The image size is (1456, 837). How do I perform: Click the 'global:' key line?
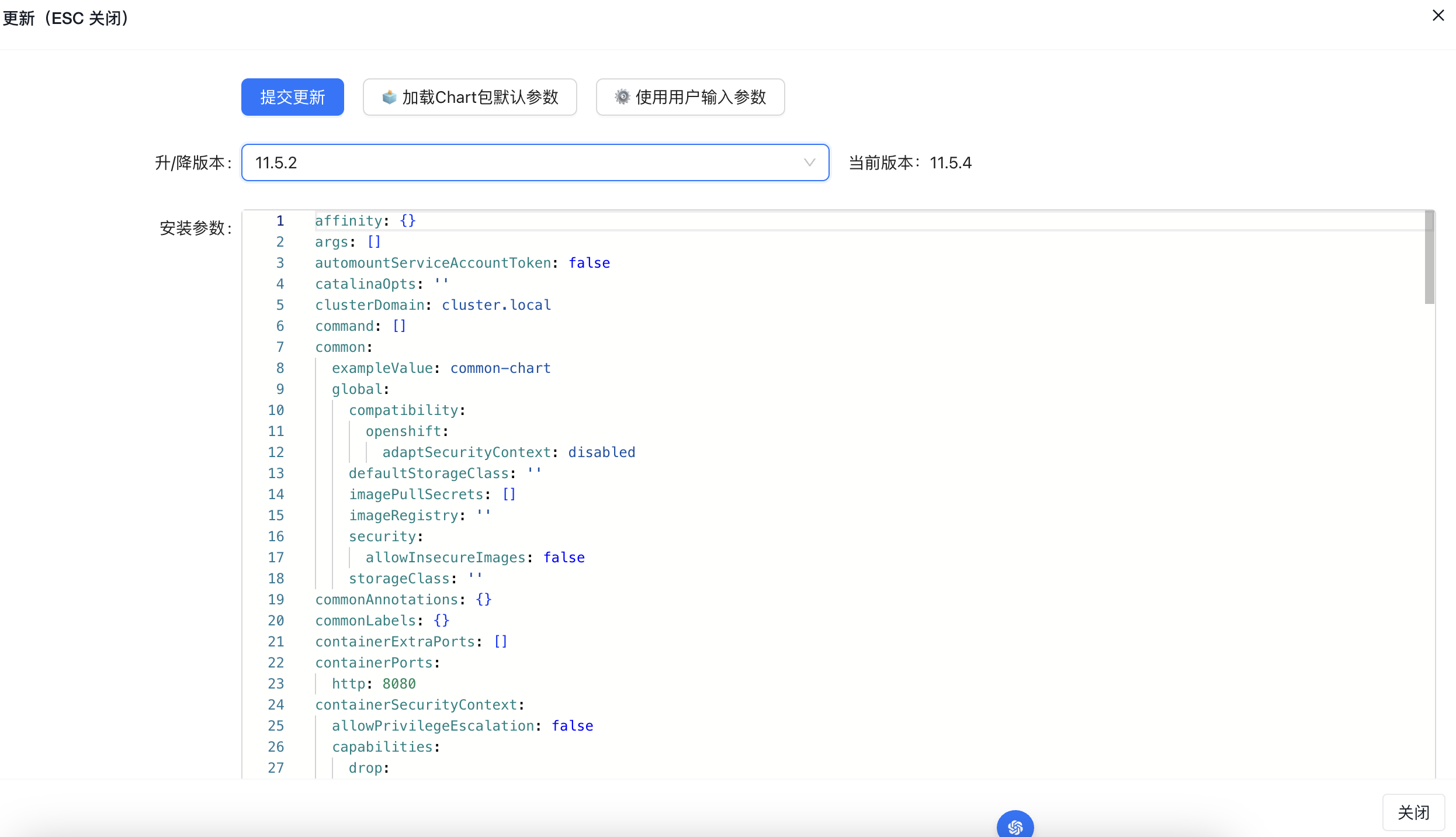coord(360,389)
